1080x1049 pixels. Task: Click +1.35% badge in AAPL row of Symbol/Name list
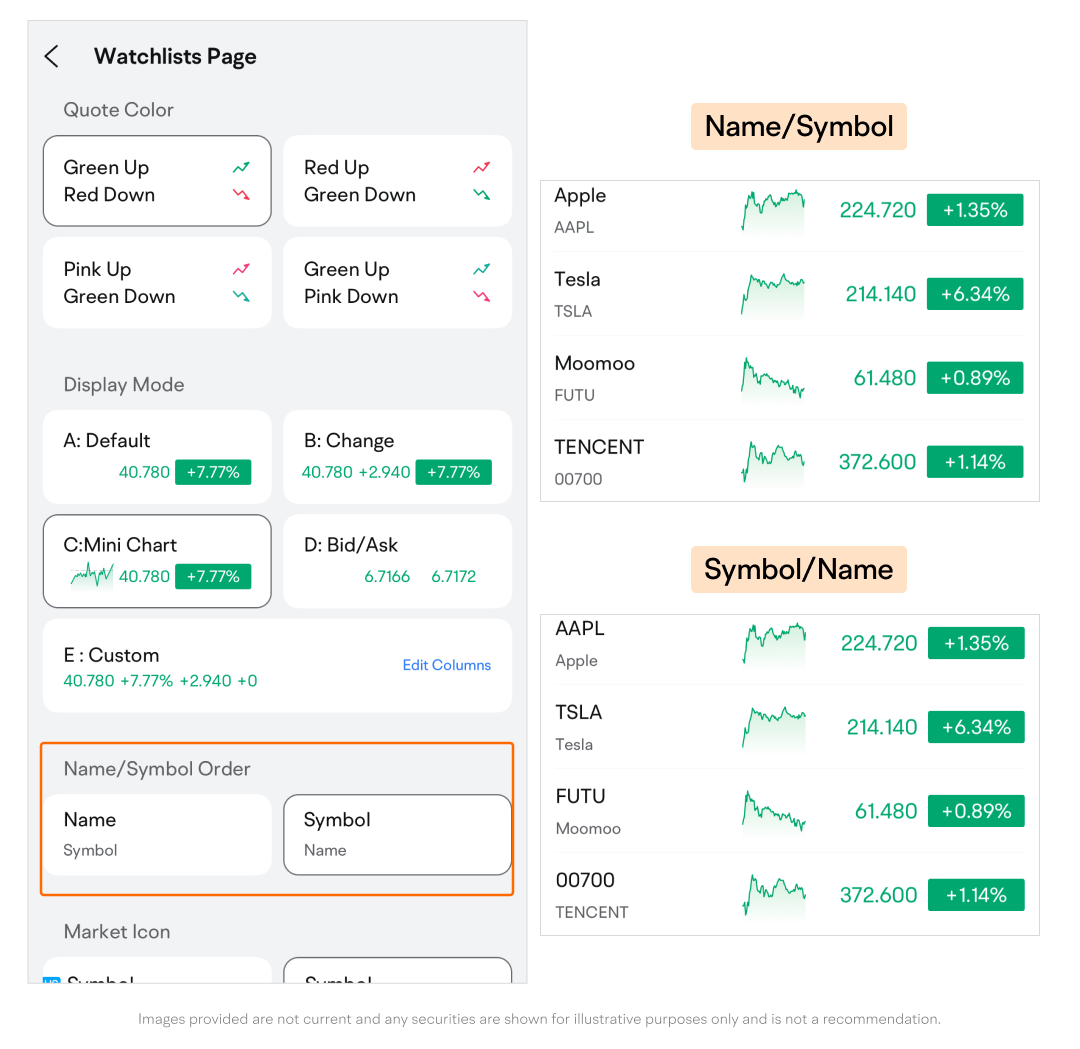pyautogui.click(x=976, y=643)
